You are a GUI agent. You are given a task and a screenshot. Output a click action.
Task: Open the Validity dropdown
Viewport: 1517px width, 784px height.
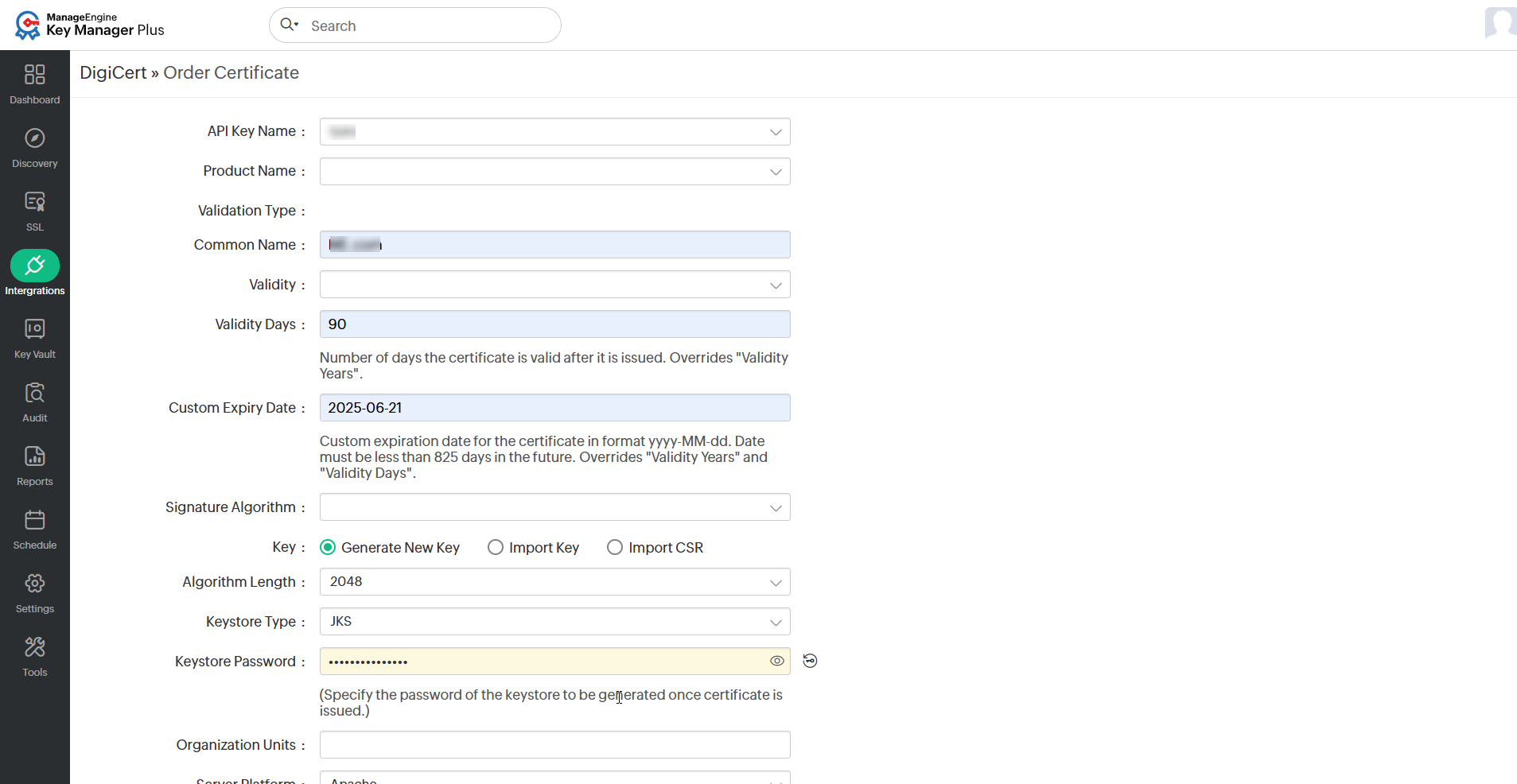click(x=555, y=285)
